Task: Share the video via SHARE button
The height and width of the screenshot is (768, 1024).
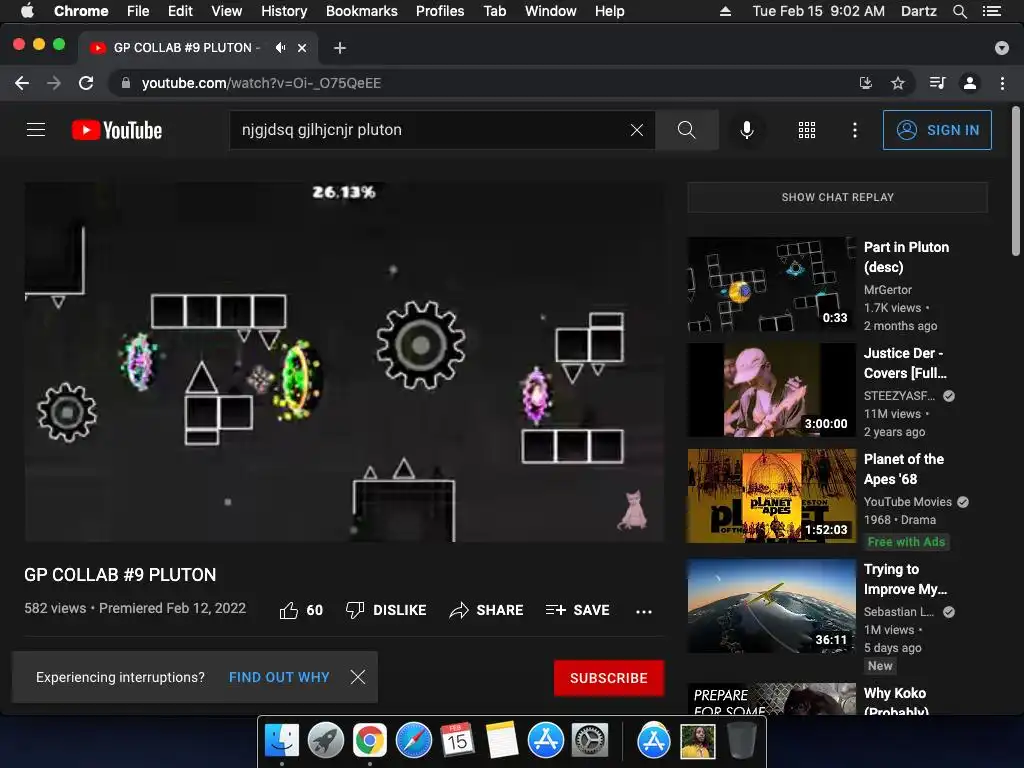Action: coord(487,610)
